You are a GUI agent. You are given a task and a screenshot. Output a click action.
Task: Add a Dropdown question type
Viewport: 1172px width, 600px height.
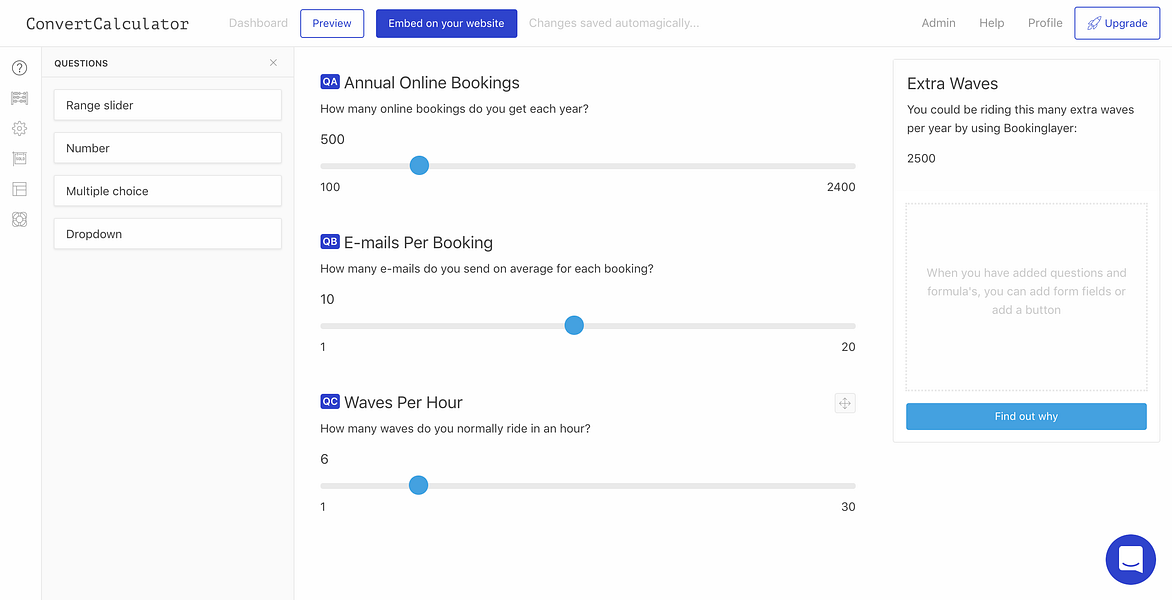coord(167,233)
